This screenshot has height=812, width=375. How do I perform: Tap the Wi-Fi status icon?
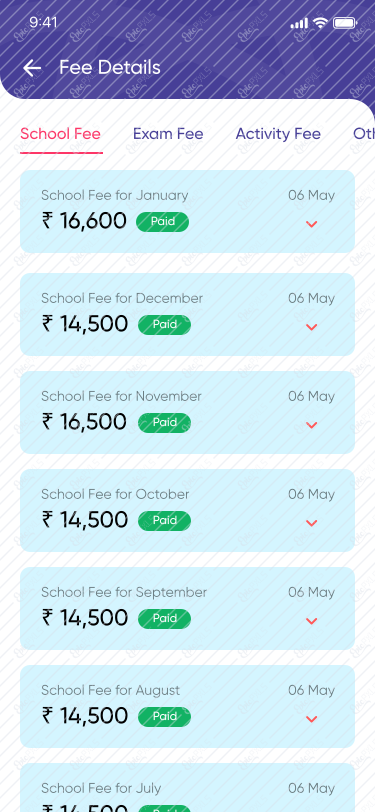321,23
